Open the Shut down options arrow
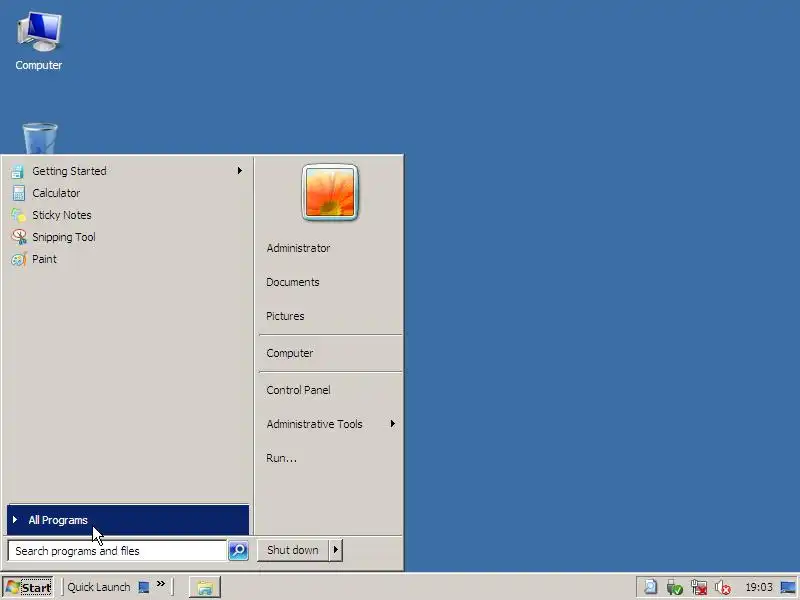Viewport: 800px width, 600px height. 336,550
